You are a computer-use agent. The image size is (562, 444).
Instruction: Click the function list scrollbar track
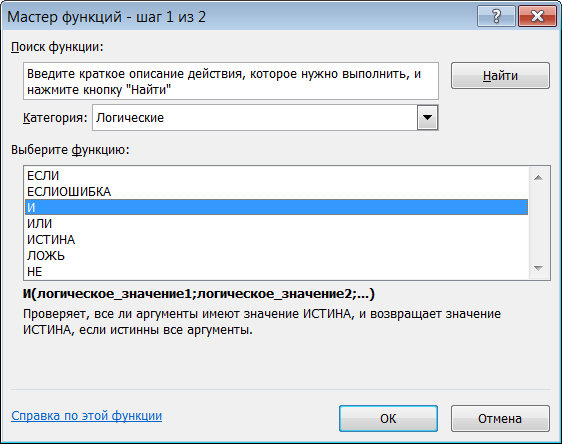538,223
